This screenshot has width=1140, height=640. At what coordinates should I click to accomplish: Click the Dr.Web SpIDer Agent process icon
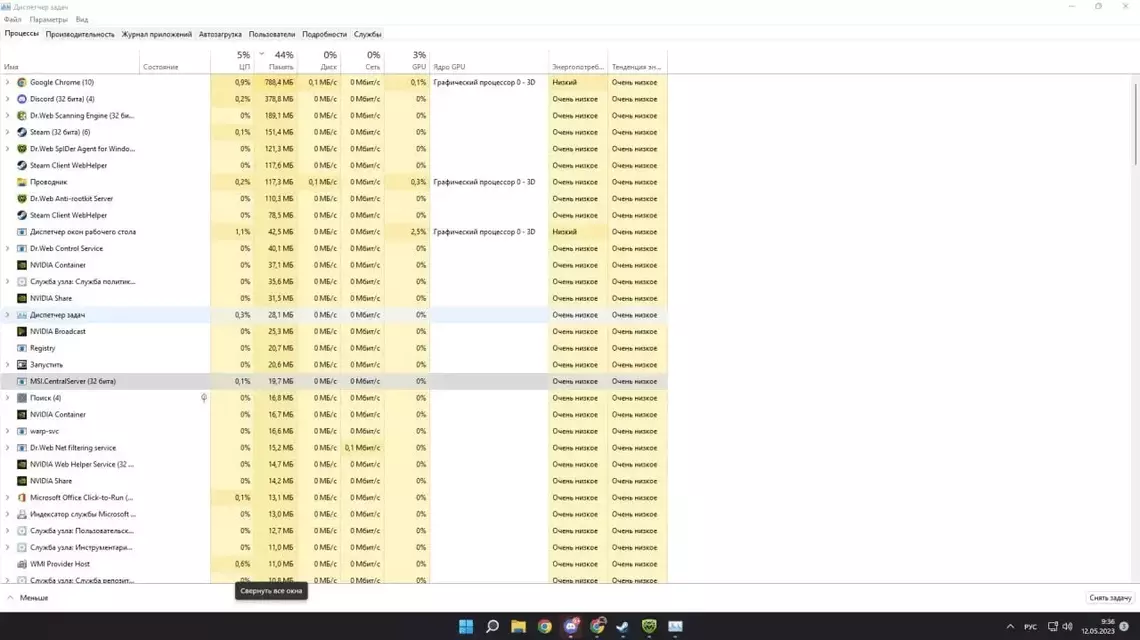[x=22, y=148]
